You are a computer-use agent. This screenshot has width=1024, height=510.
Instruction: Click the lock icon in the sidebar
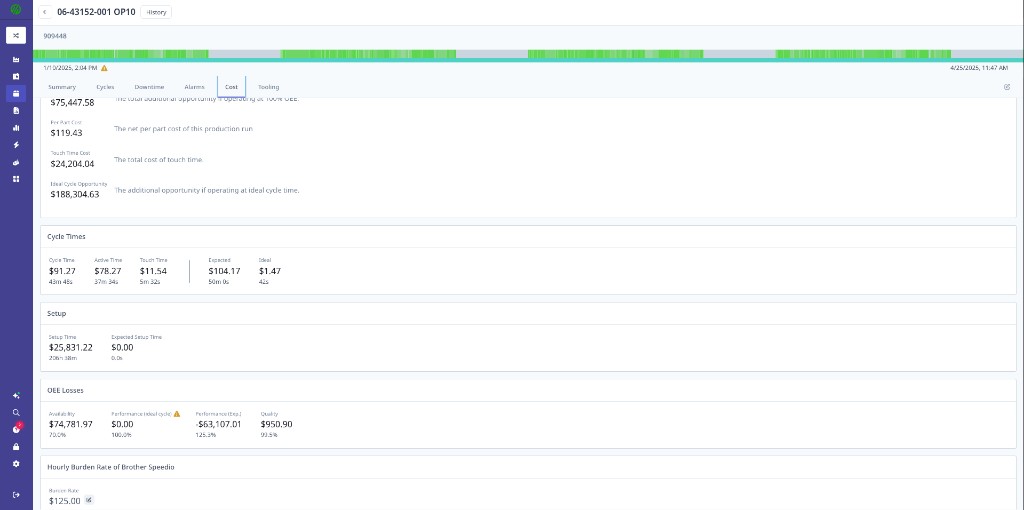point(16,447)
